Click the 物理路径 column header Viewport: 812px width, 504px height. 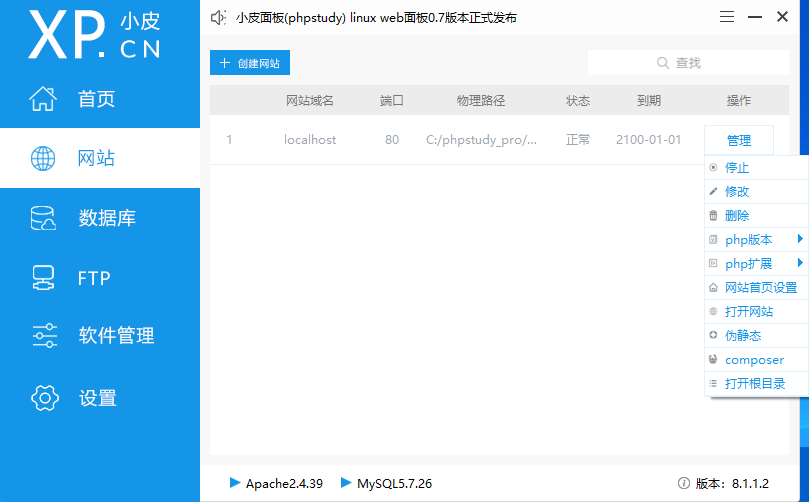point(481,100)
